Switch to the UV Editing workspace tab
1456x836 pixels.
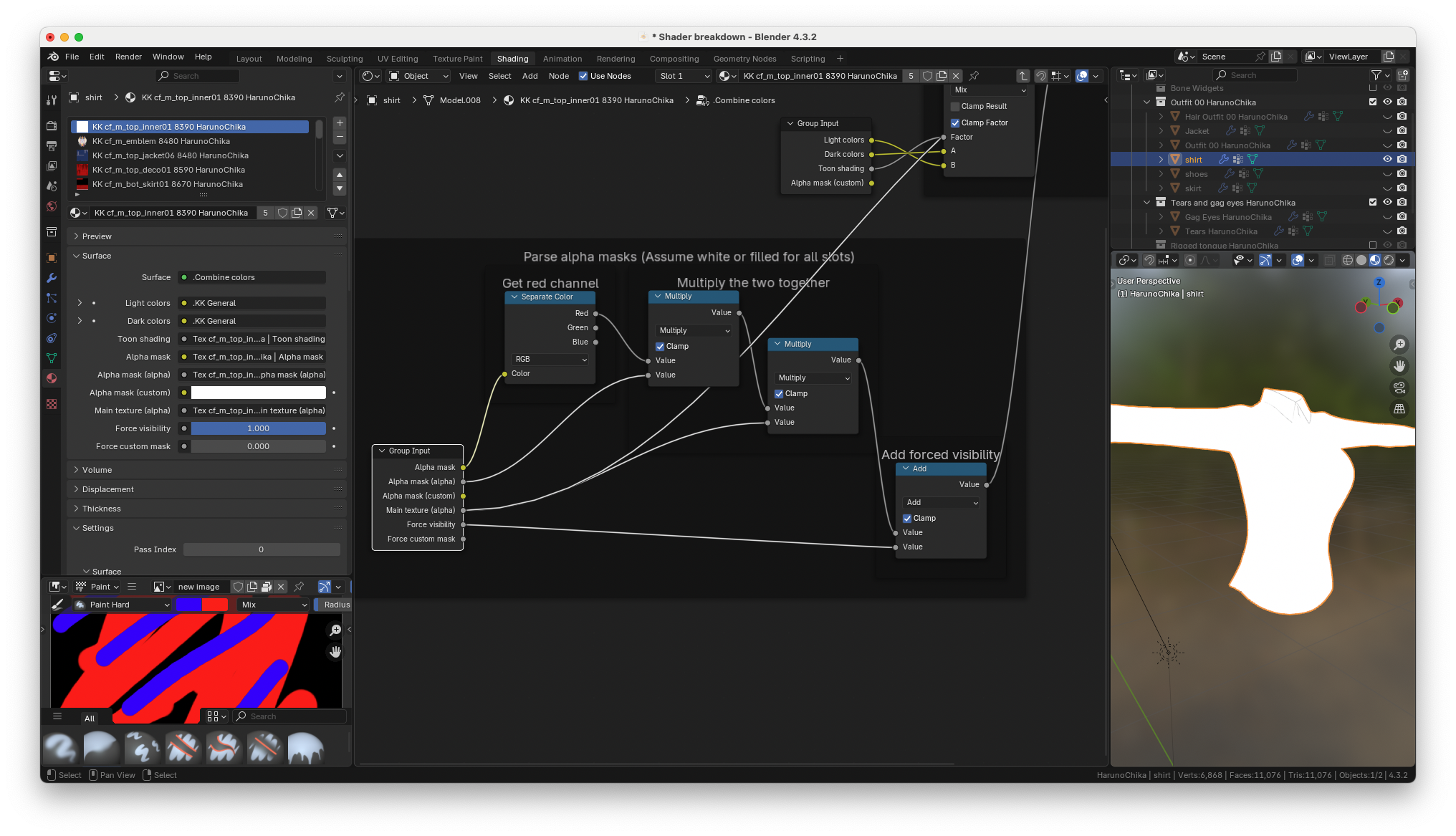point(397,59)
